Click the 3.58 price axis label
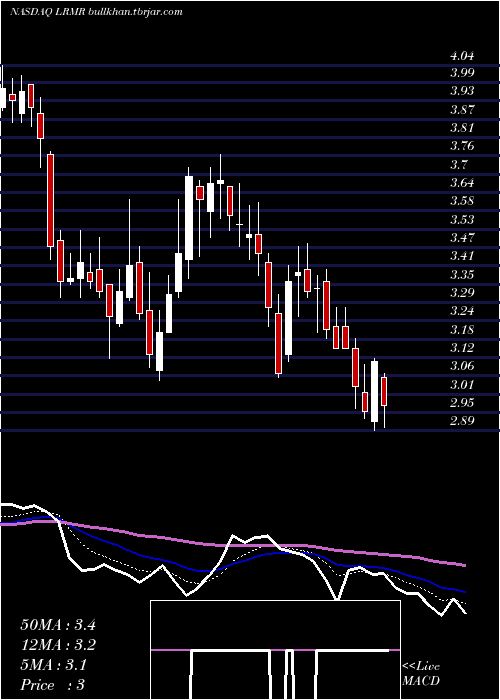The width and height of the screenshot is (500, 700). (x=462, y=201)
